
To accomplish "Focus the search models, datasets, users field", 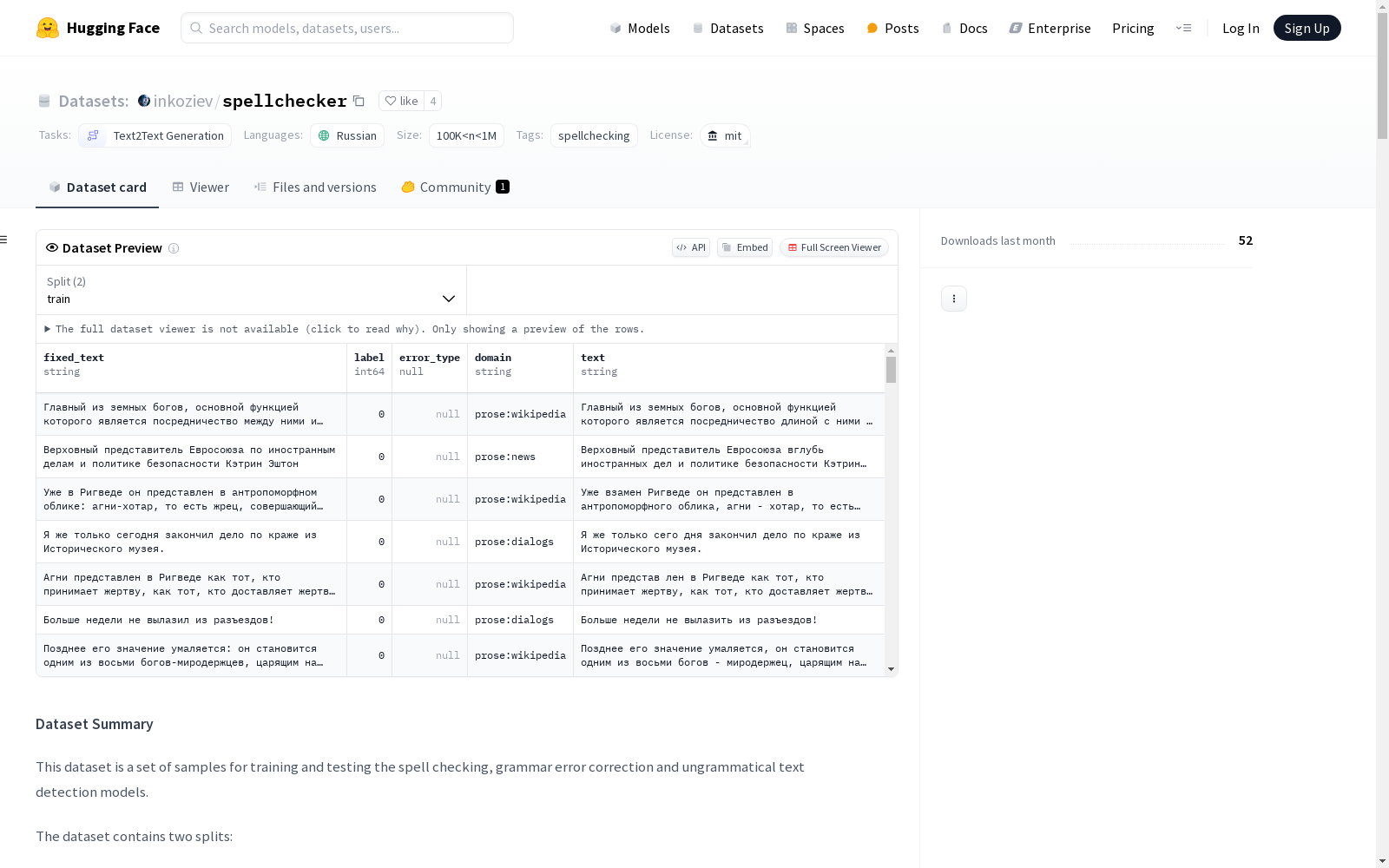I will 347,28.
